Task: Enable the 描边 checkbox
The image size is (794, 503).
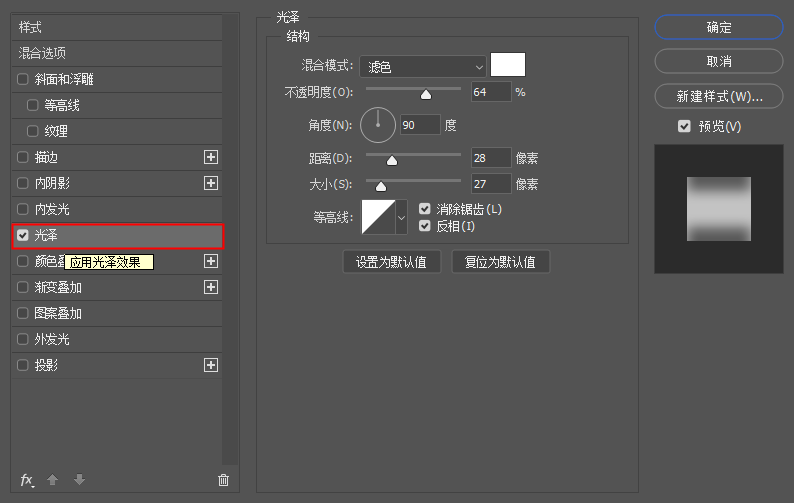Action: click(23, 157)
